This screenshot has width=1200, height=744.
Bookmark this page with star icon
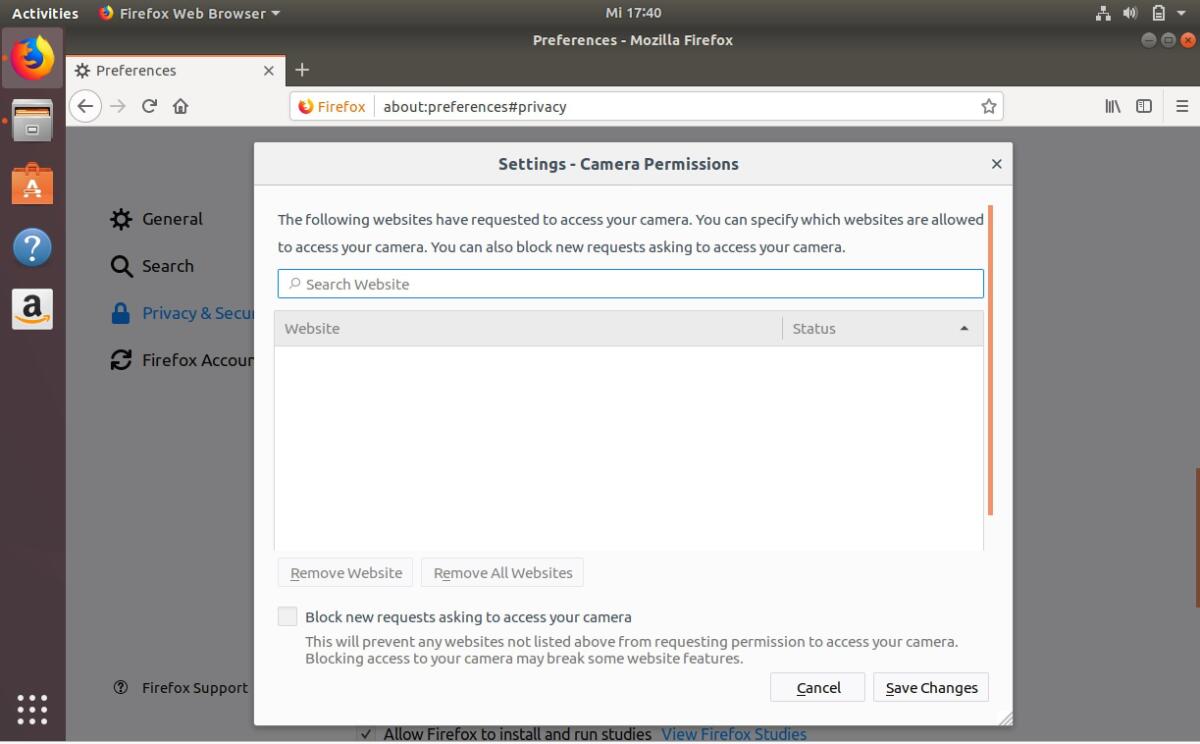tap(988, 106)
